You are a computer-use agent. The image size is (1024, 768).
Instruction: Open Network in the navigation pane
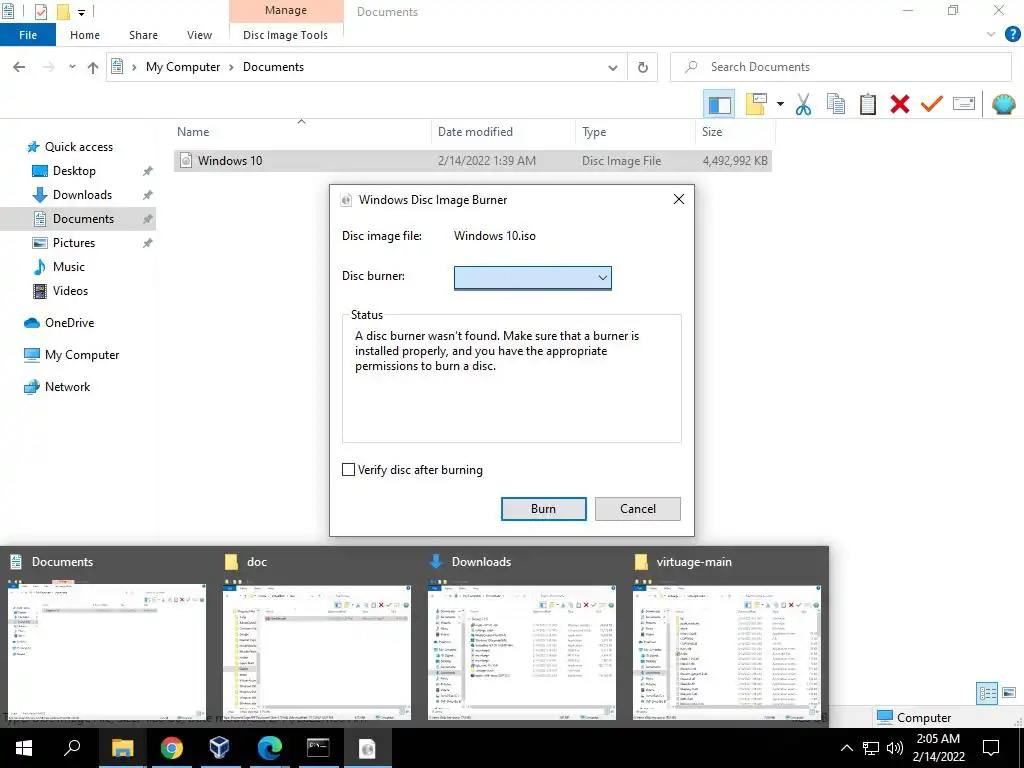[x=67, y=387]
